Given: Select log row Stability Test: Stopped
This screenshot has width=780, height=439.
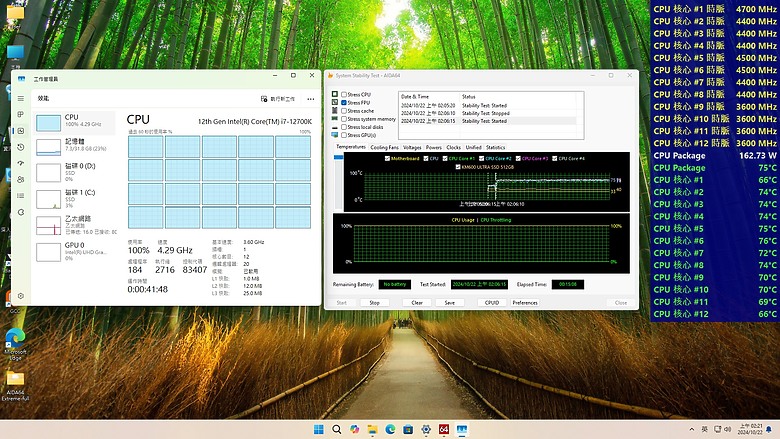Looking at the screenshot, I should tap(488, 113).
